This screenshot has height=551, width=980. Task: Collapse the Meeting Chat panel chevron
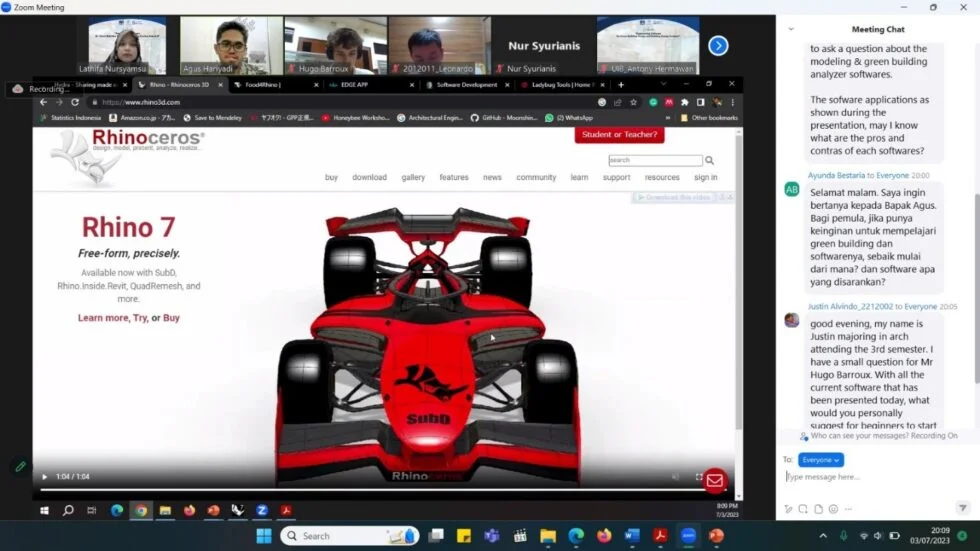pyautogui.click(x=791, y=29)
